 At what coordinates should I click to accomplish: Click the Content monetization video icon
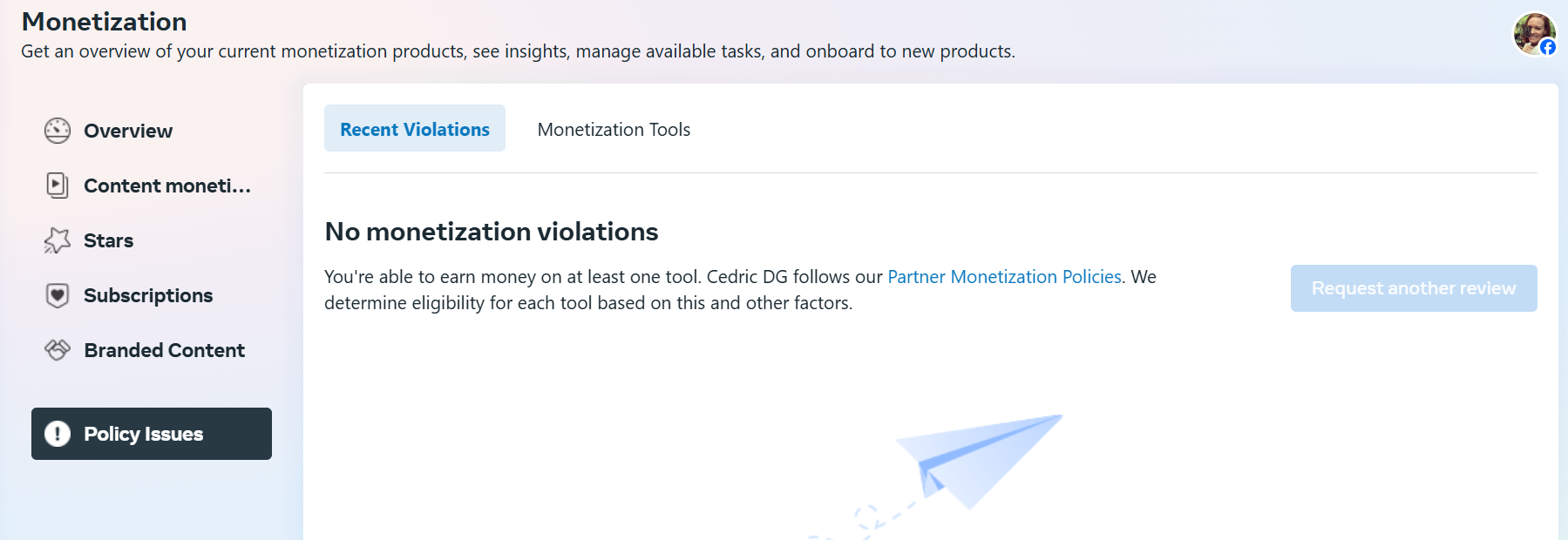coord(58,186)
